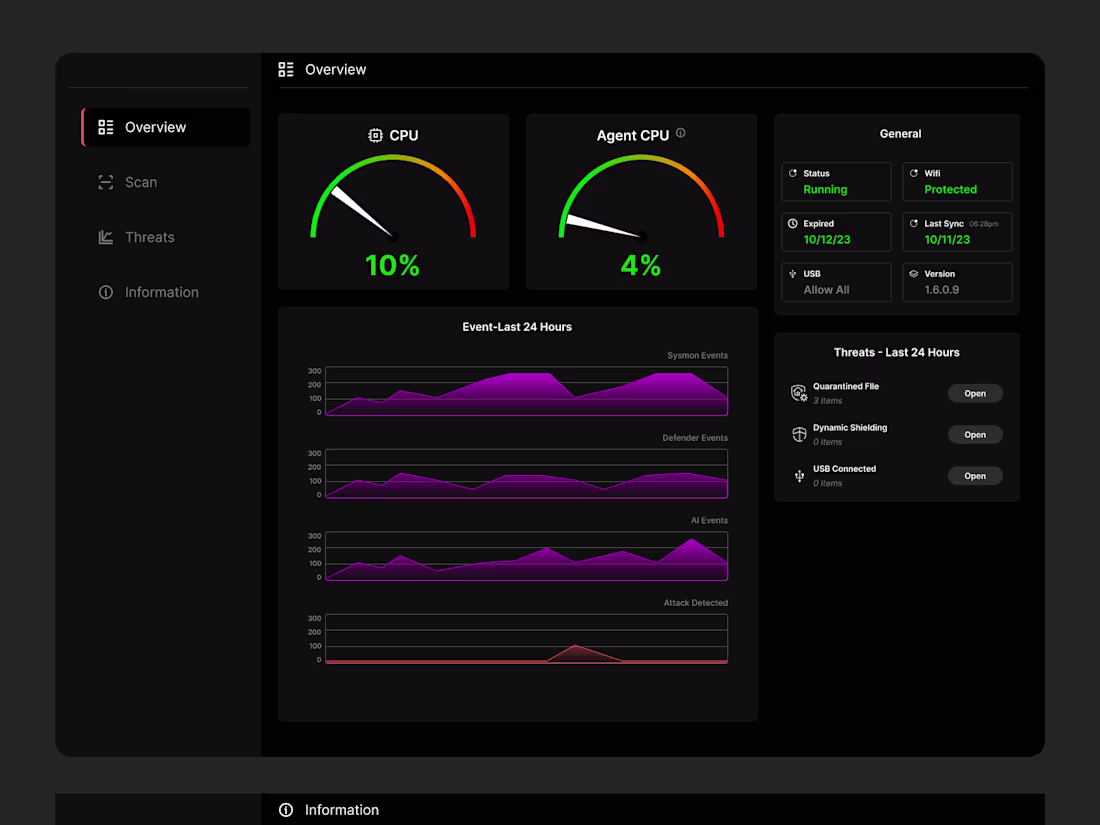Click the info tooltip beside Agent CPU
This screenshot has width=1100, height=825.
681,131
